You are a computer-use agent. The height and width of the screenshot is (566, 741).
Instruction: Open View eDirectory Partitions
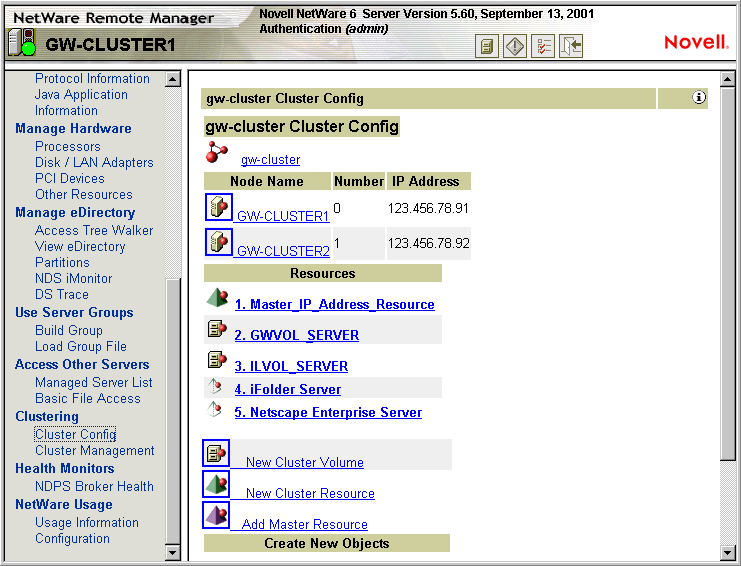80,255
